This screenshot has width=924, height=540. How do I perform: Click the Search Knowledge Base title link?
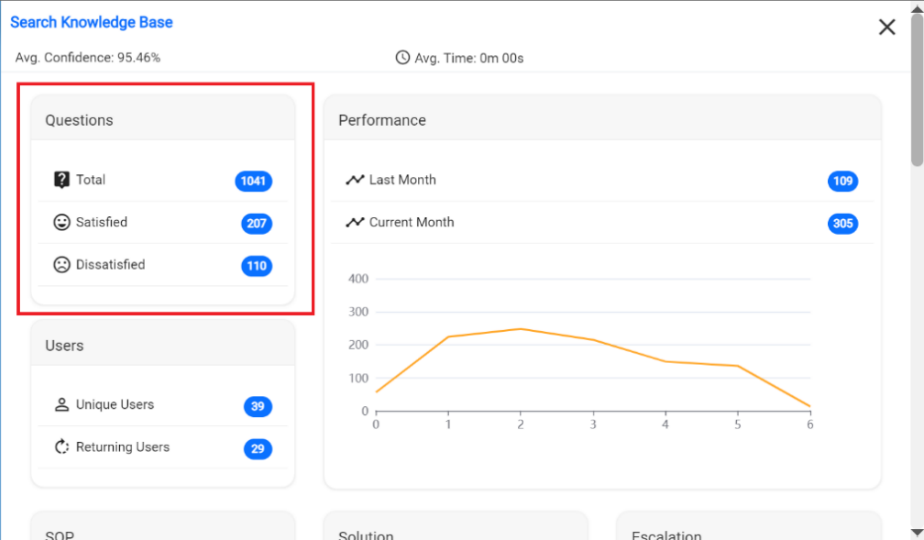click(91, 22)
